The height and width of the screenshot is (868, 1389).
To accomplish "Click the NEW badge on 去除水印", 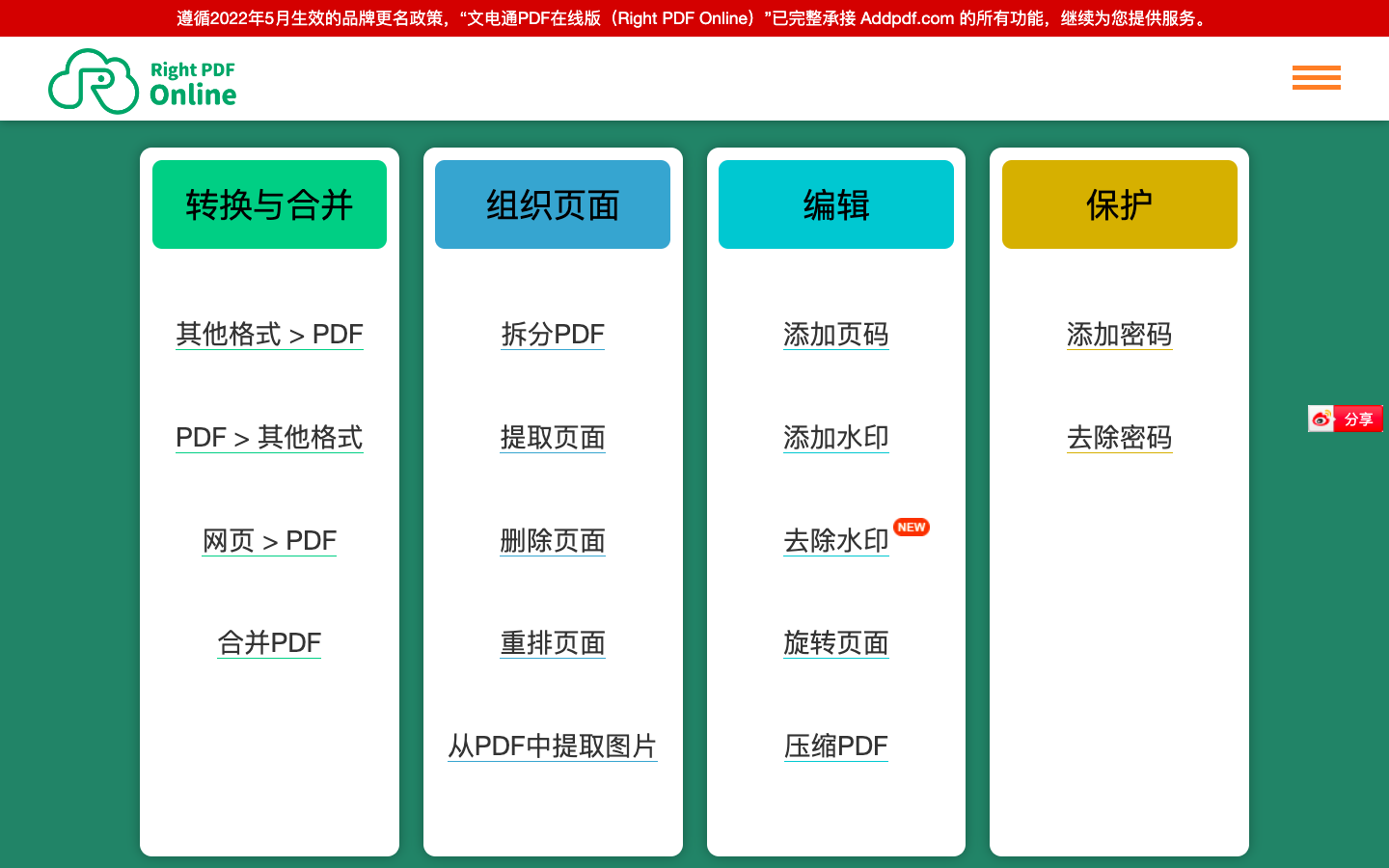I will point(910,528).
